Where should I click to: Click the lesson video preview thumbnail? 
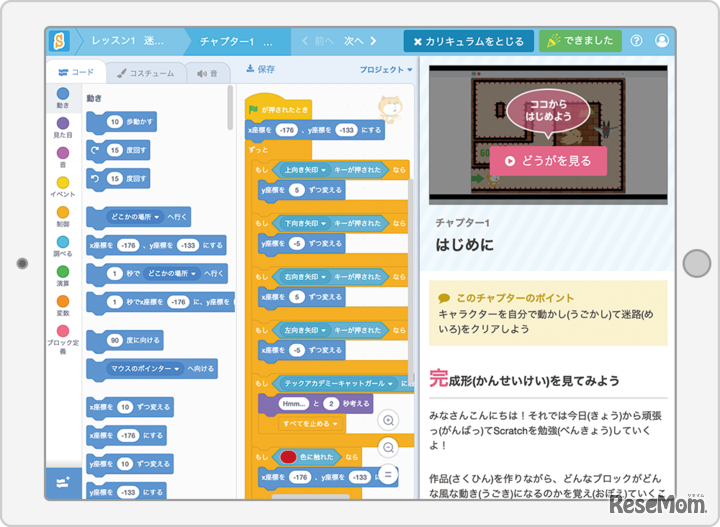(x=548, y=135)
